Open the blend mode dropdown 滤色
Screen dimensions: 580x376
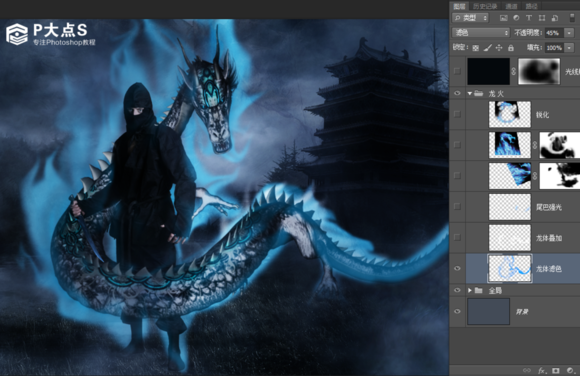click(481, 33)
